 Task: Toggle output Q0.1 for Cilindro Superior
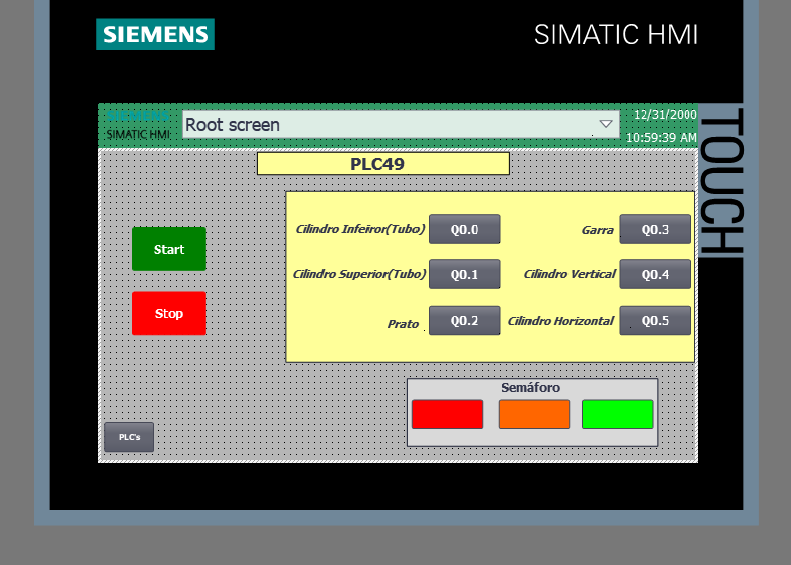(x=465, y=274)
